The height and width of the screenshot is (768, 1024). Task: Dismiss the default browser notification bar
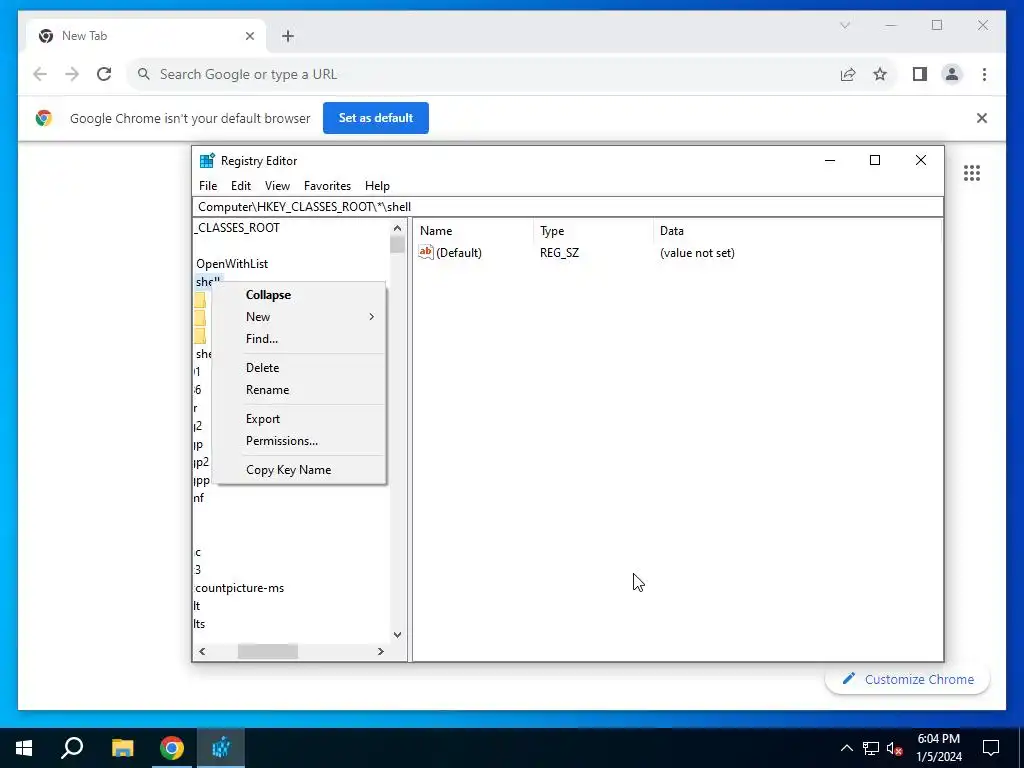click(981, 118)
